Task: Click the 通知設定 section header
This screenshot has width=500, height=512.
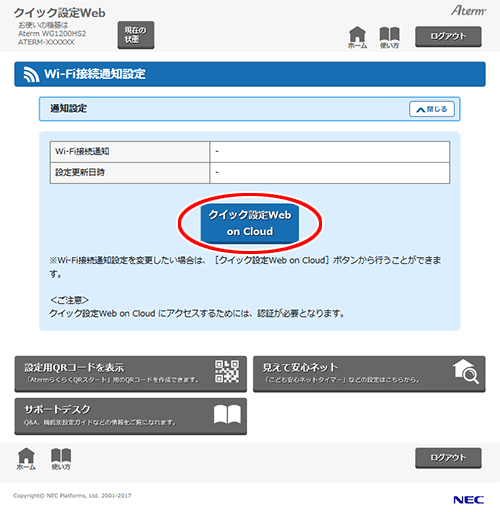Action: click(250, 109)
